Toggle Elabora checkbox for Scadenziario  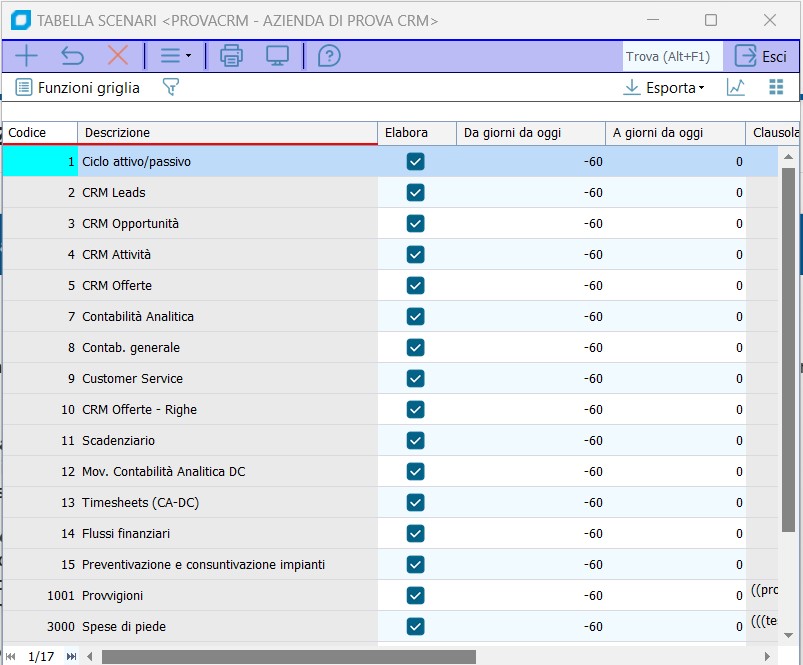tap(416, 441)
